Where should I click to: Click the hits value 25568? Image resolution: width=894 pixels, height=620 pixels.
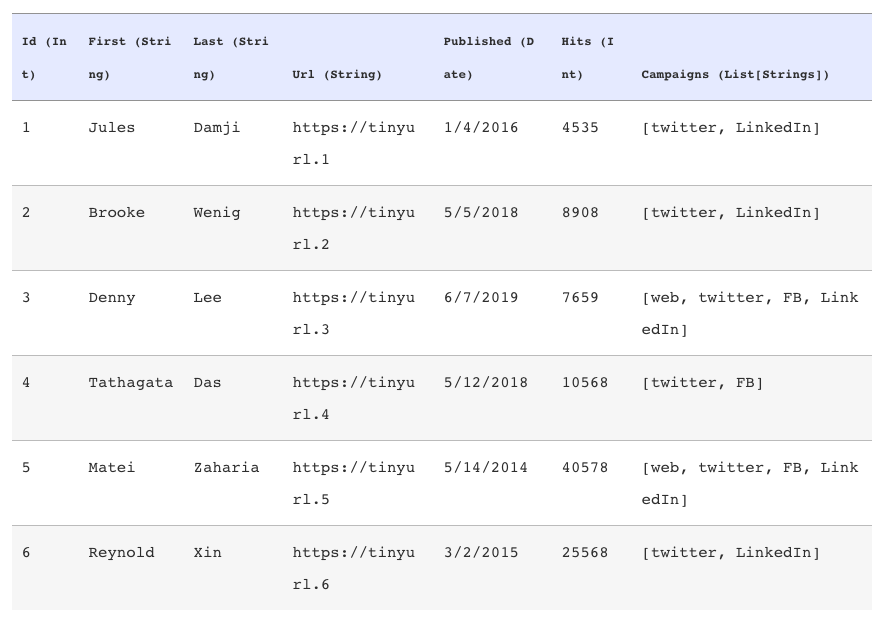pyautogui.click(x=585, y=553)
